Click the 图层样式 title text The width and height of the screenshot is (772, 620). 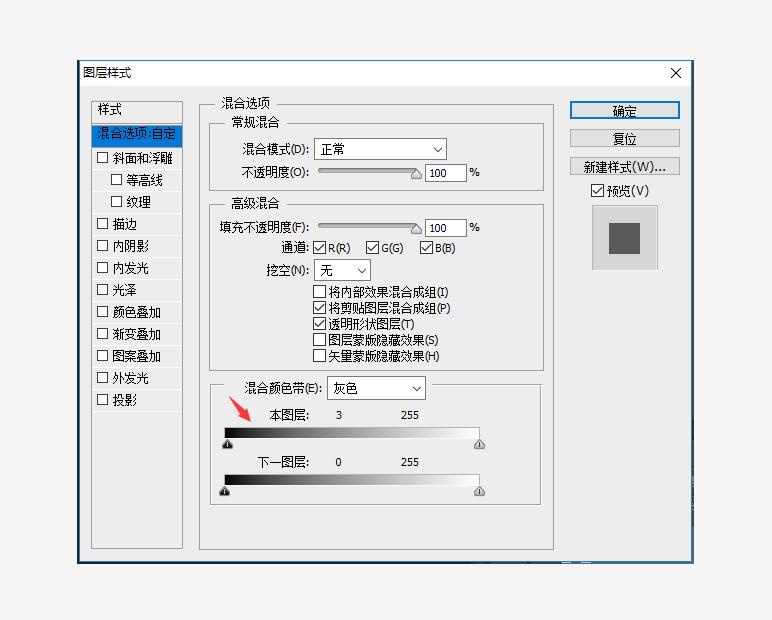pyautogui.click(x=107, y=73)
